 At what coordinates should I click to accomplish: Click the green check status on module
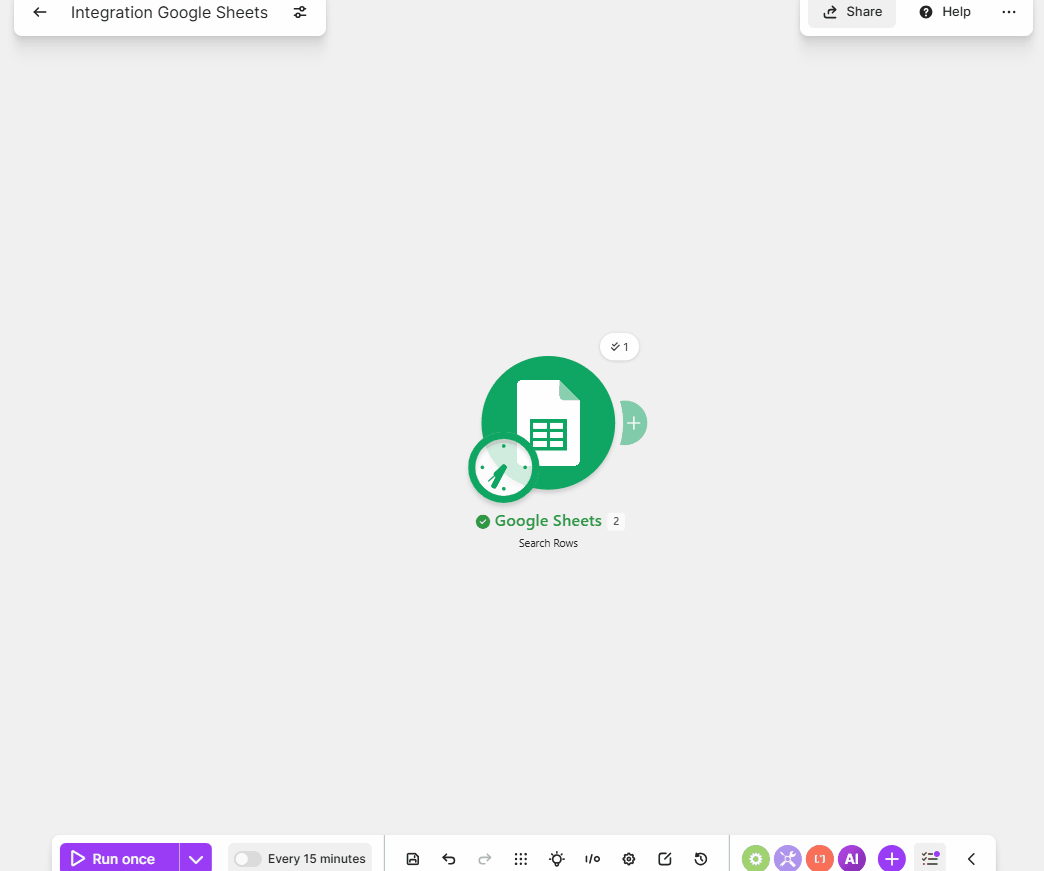[483, 521]
